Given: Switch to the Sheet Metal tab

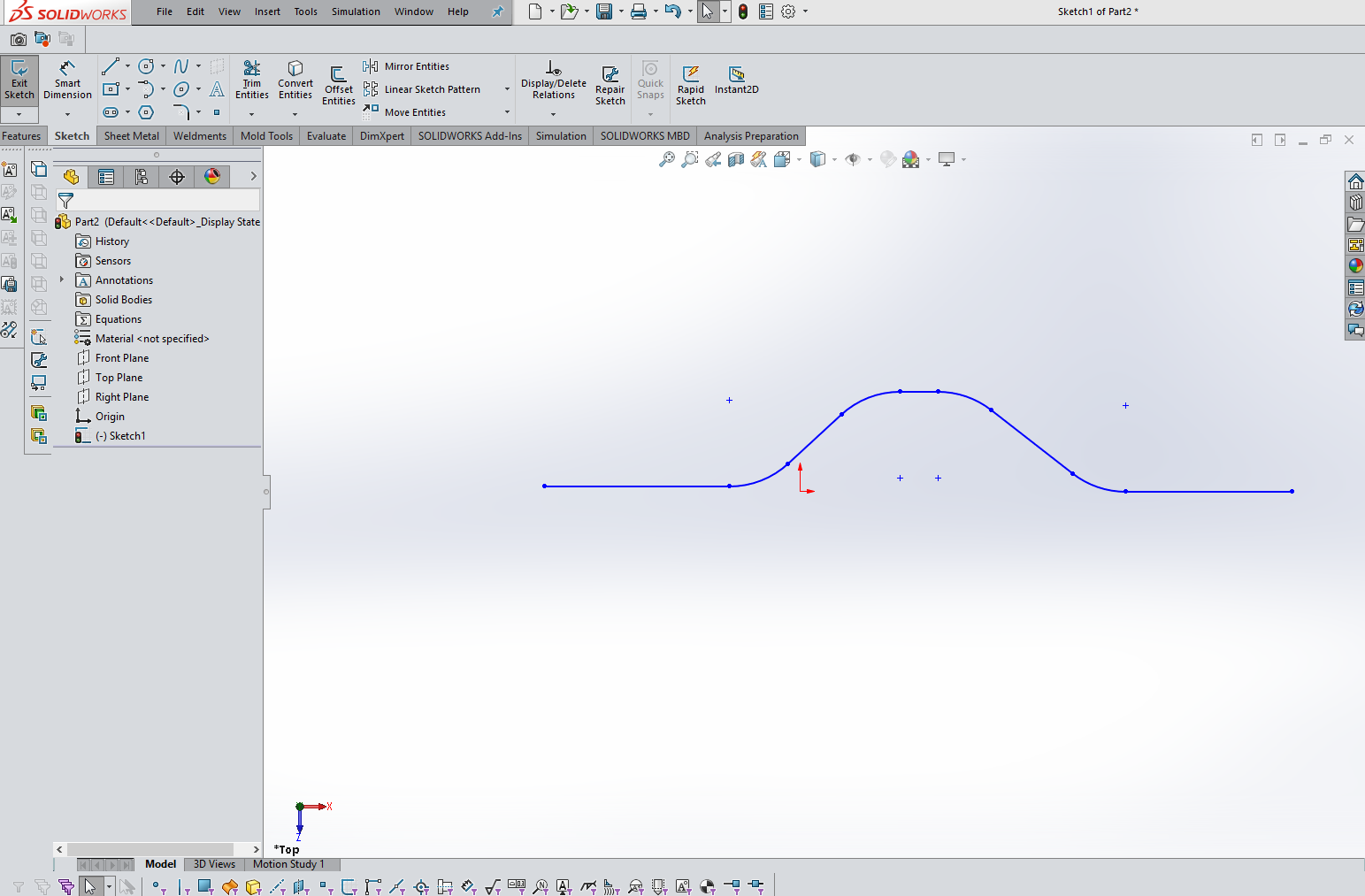Looking at the screenshot, I should point(131,135).
